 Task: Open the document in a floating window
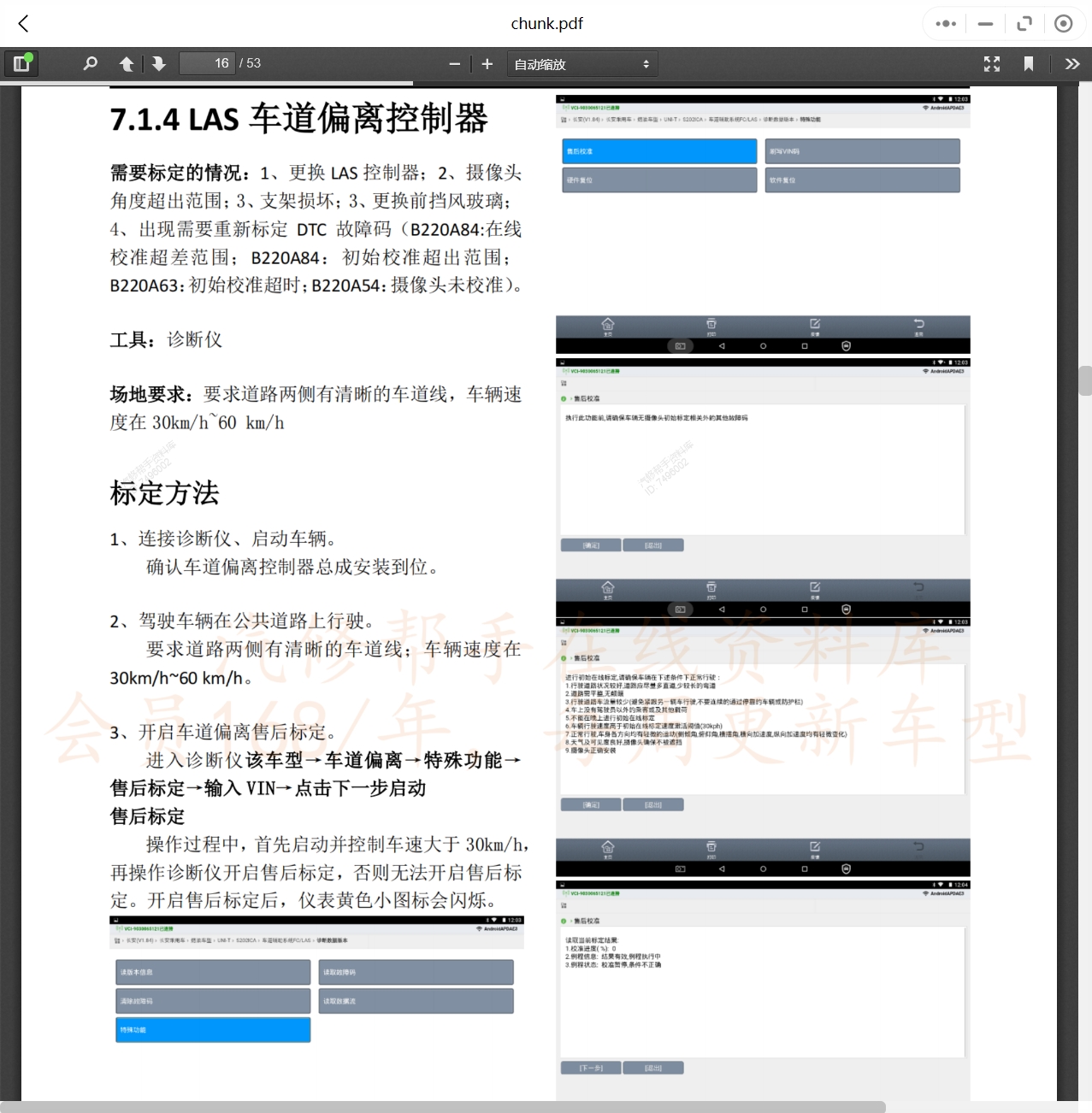click(1024, 23)
